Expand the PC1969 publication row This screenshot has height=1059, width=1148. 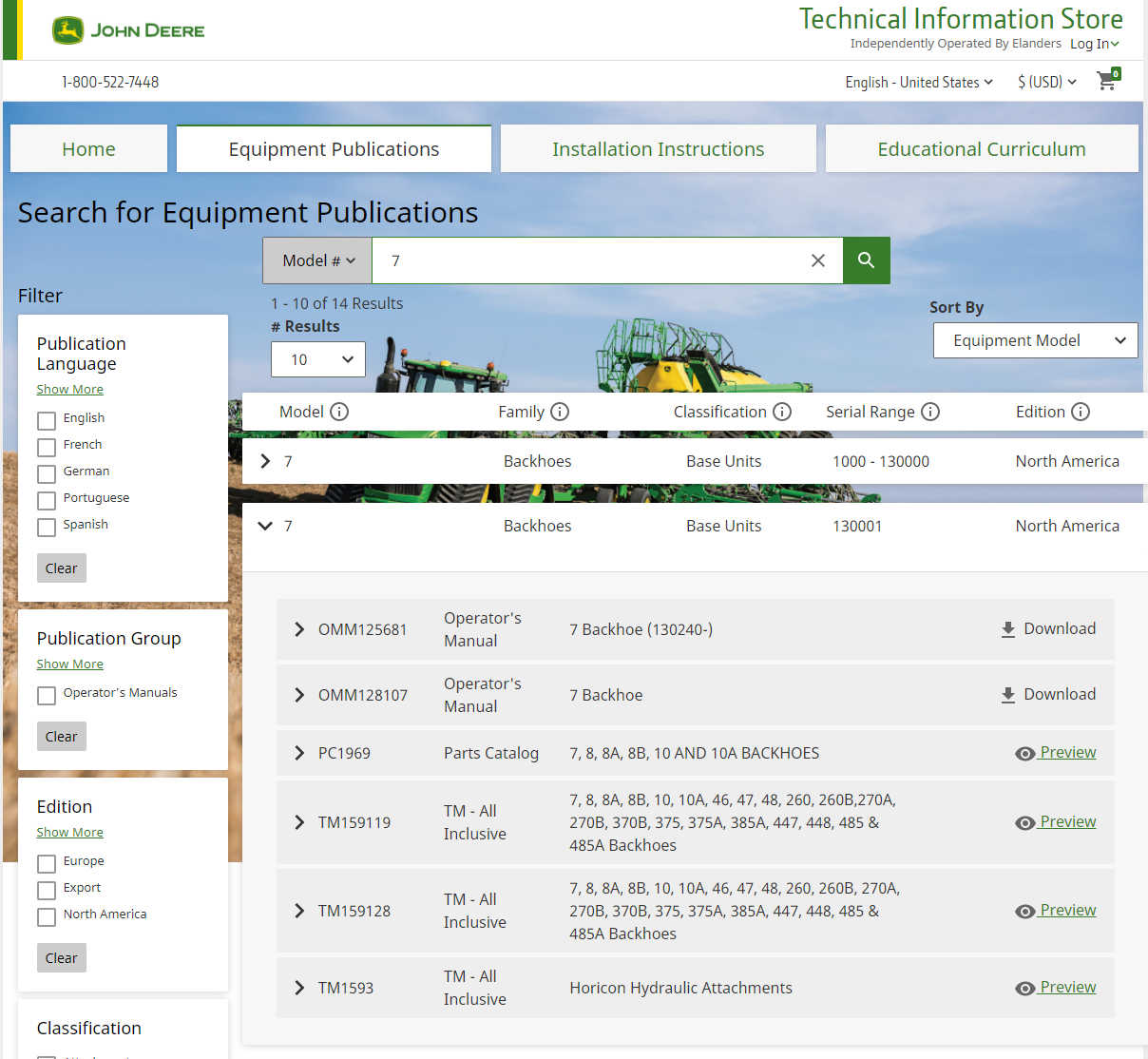tap(299, 753)
